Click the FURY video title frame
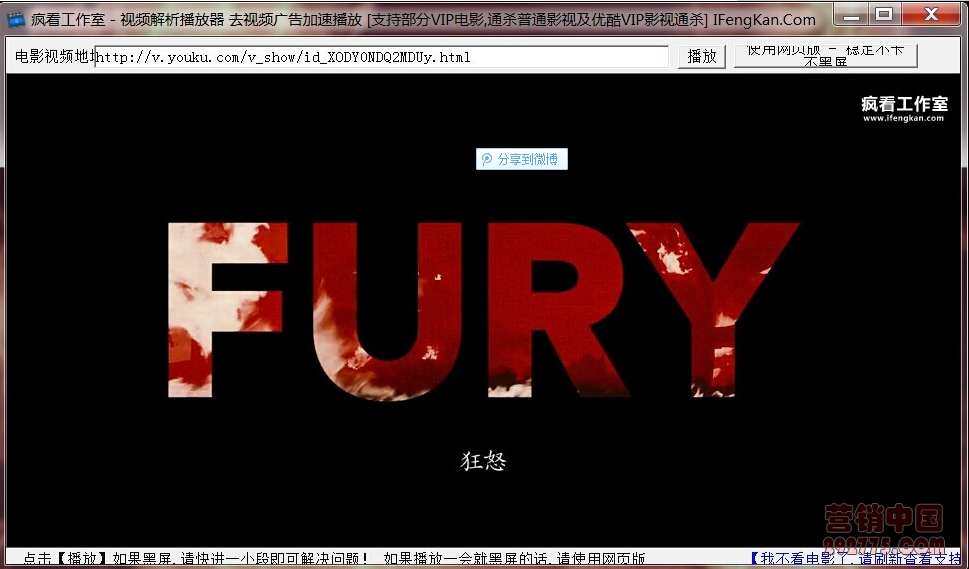969x569 pixels. click(483, 310)
